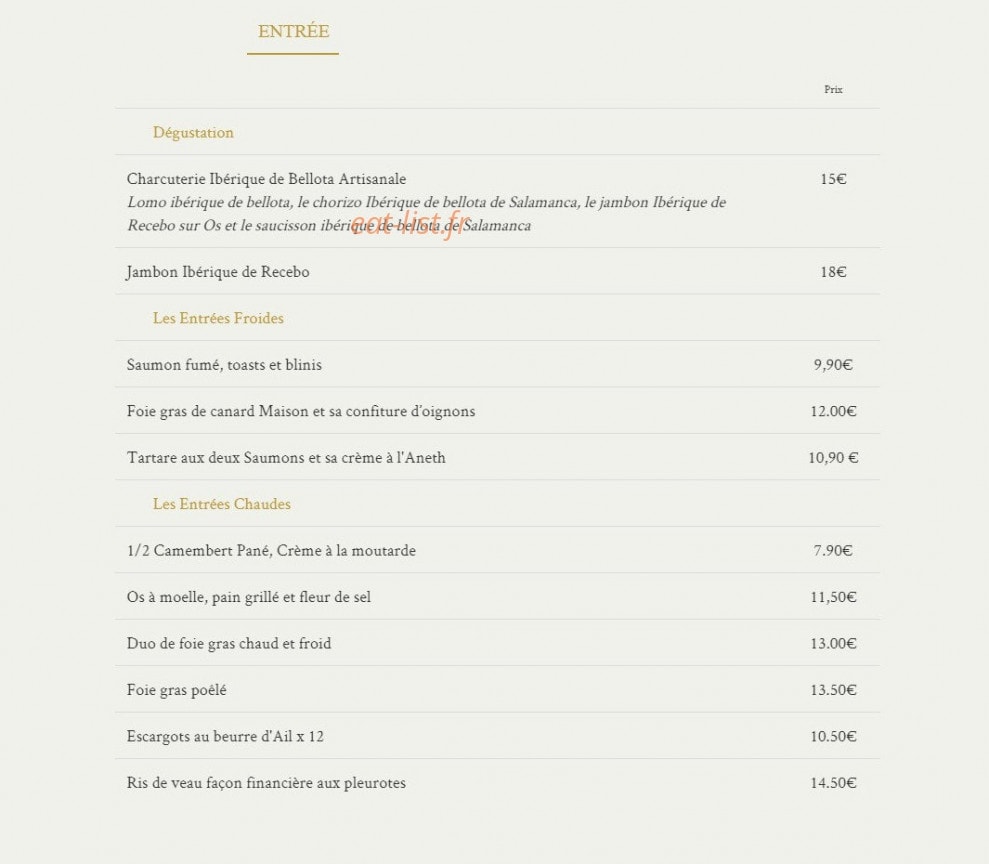The height and width of the screenshot is (864, 989).
Task: Click the 10,90 € price
Action: coord(833,458)
